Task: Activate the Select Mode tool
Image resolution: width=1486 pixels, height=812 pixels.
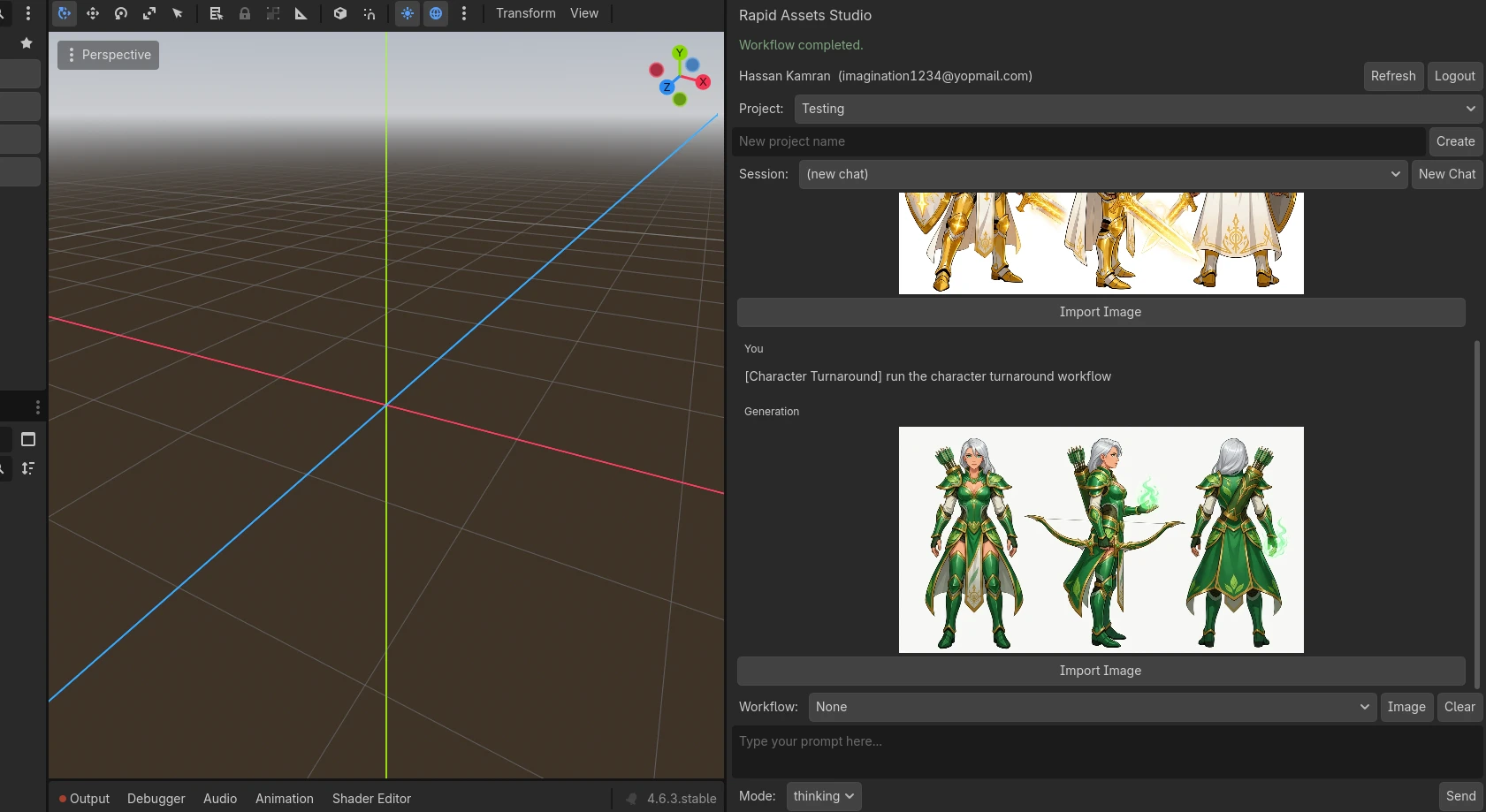Action: pos(65,13)
